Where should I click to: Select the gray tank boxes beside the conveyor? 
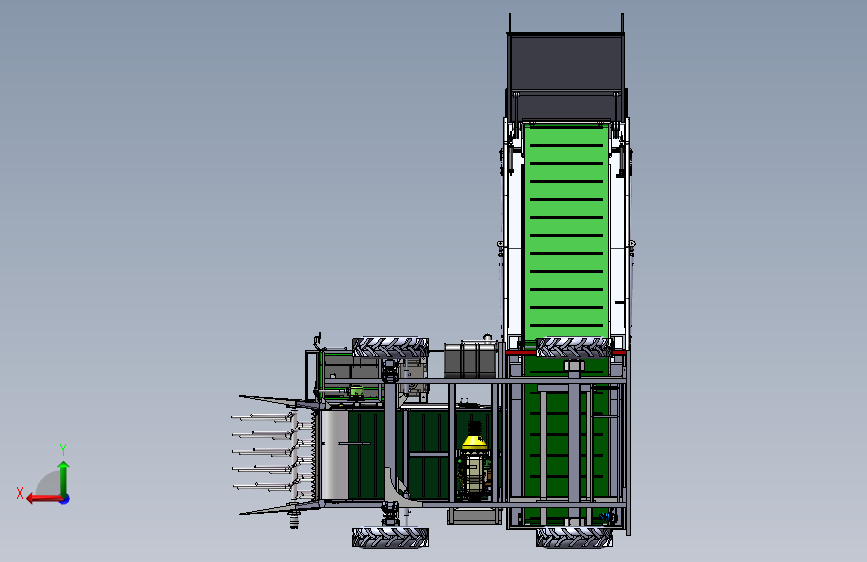coord(471,360)
